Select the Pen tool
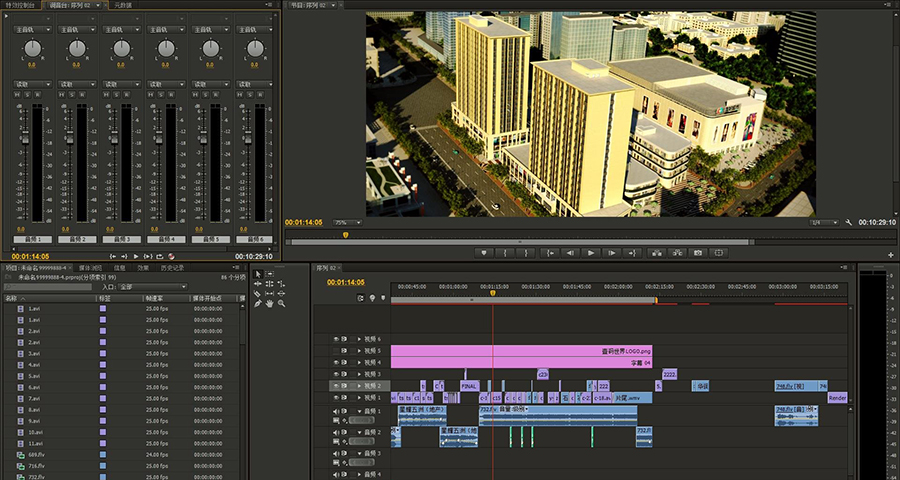 coord(258,304)
